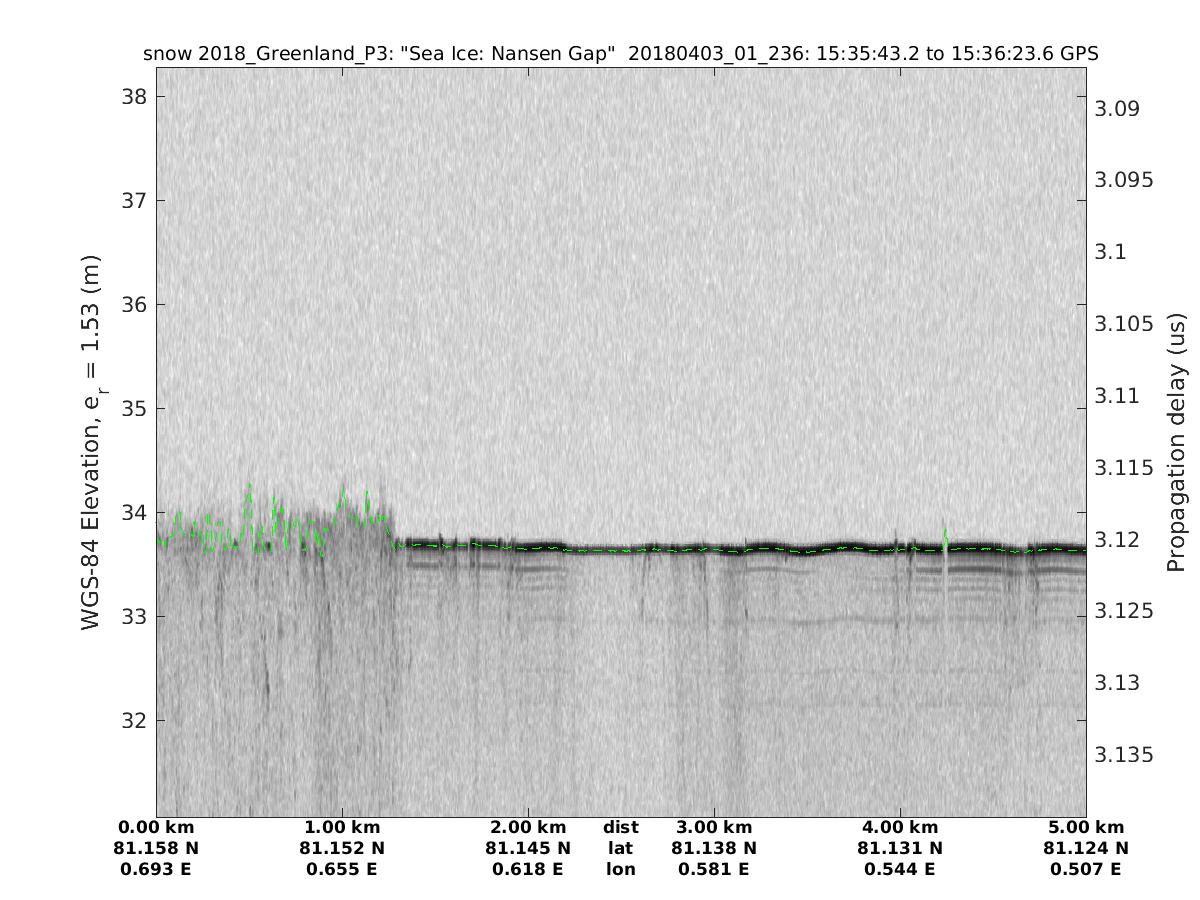
Task: Click the 81.152 N latitude label
Action: click(x=342, y=848)
